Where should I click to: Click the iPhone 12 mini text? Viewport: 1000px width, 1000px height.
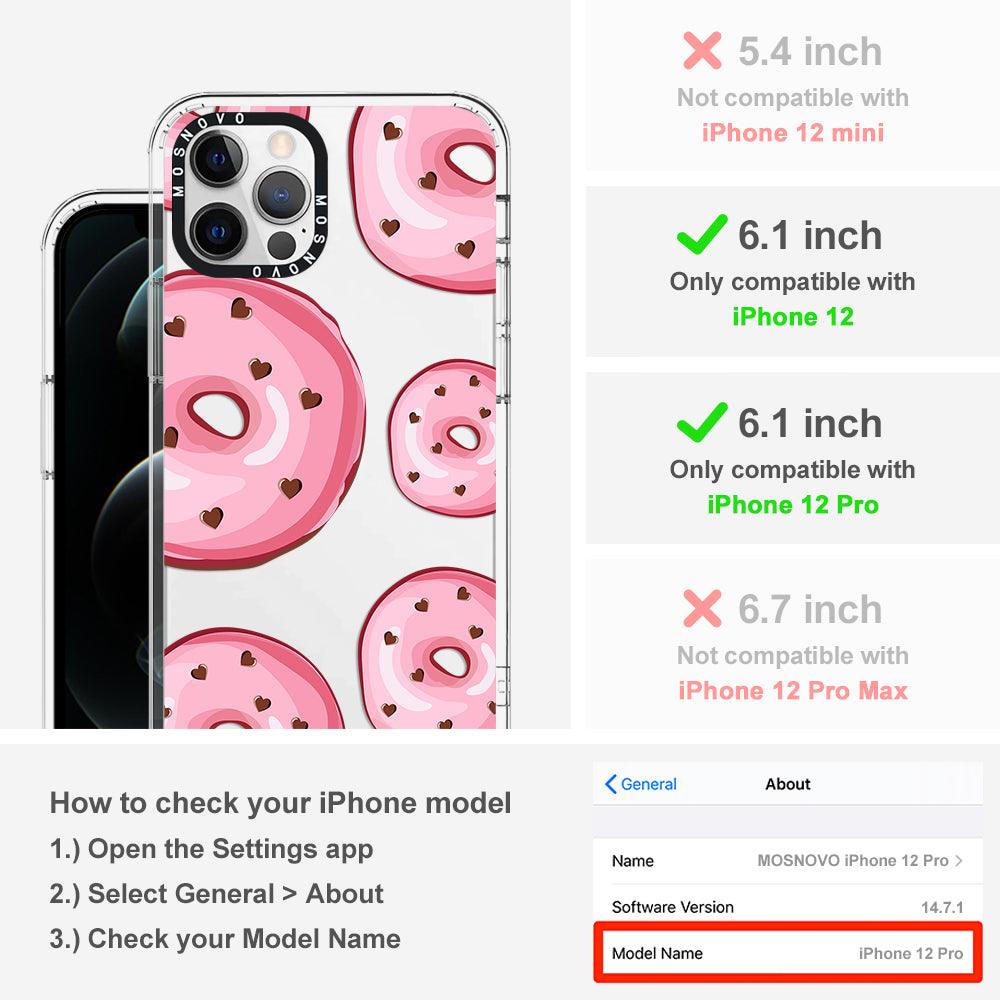pos(793,133)
